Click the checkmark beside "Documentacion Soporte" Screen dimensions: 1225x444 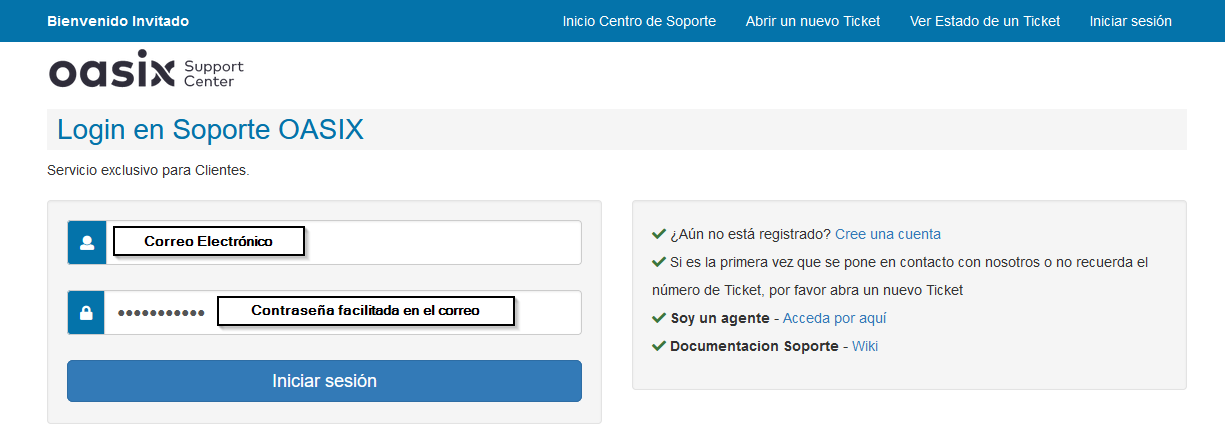[659, 346]
